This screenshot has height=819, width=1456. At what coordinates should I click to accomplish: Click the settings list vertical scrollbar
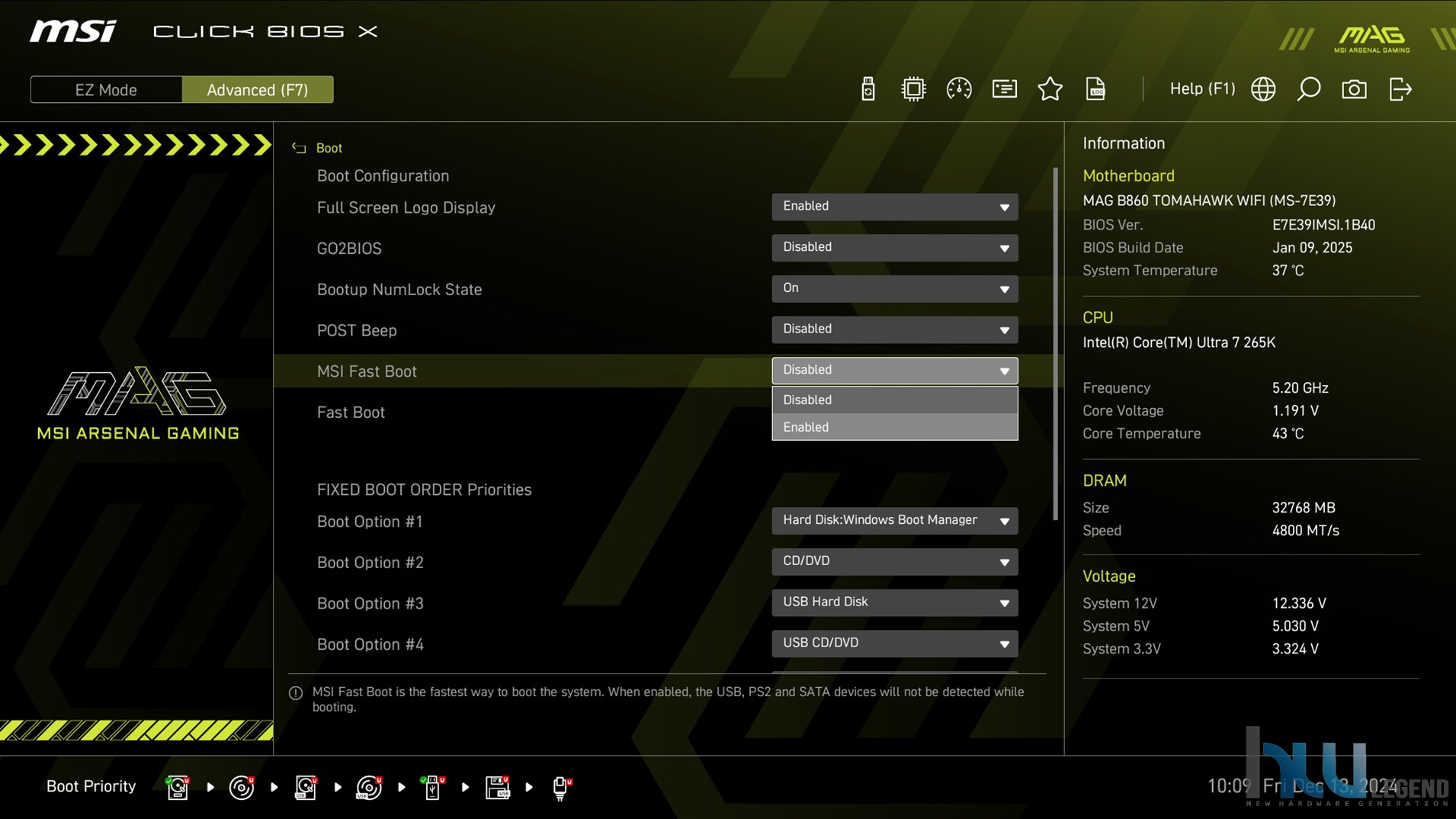1056,343
